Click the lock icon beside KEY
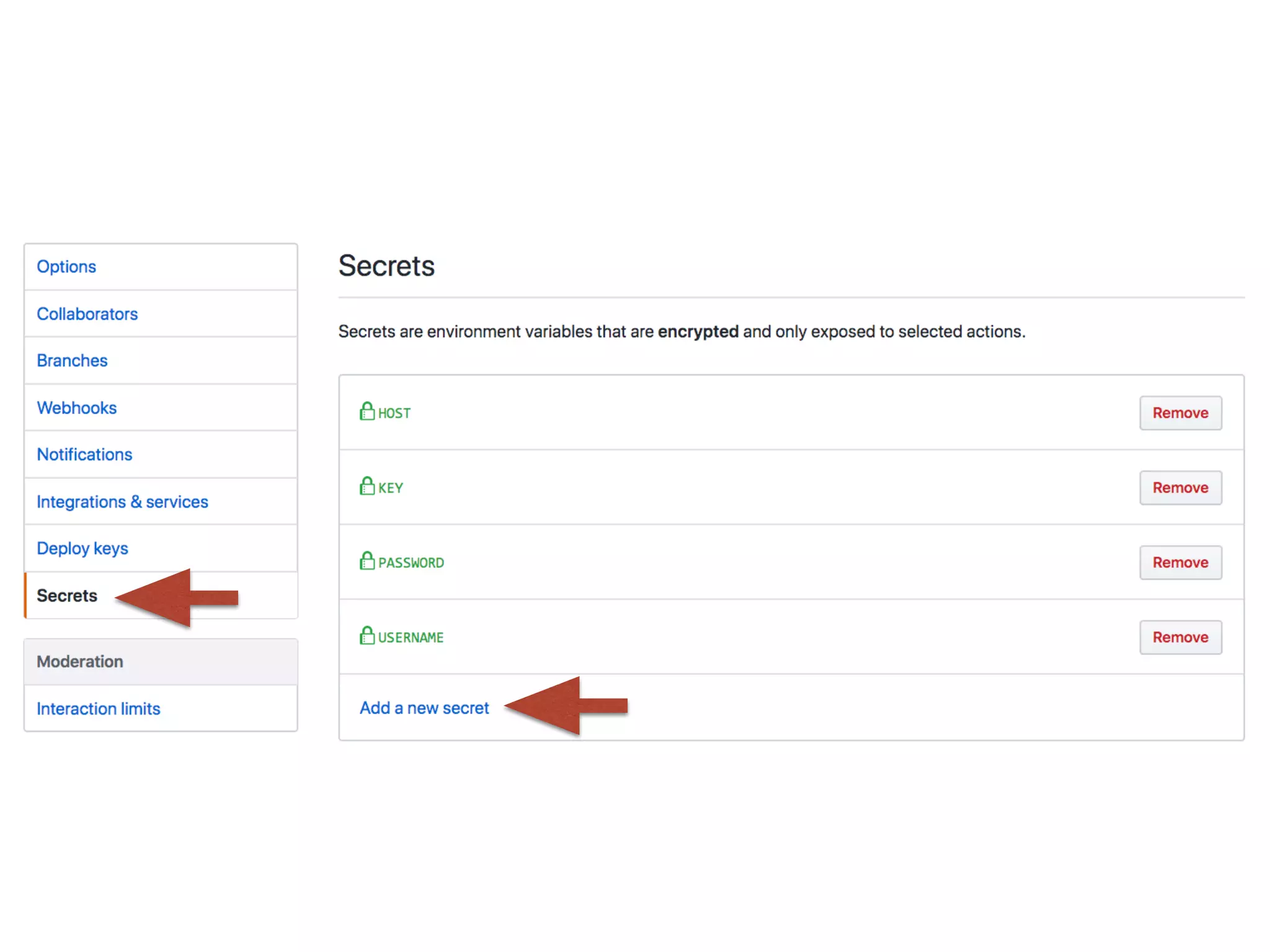This screenshot has height=952, width=1270. (x=367, y=487)
